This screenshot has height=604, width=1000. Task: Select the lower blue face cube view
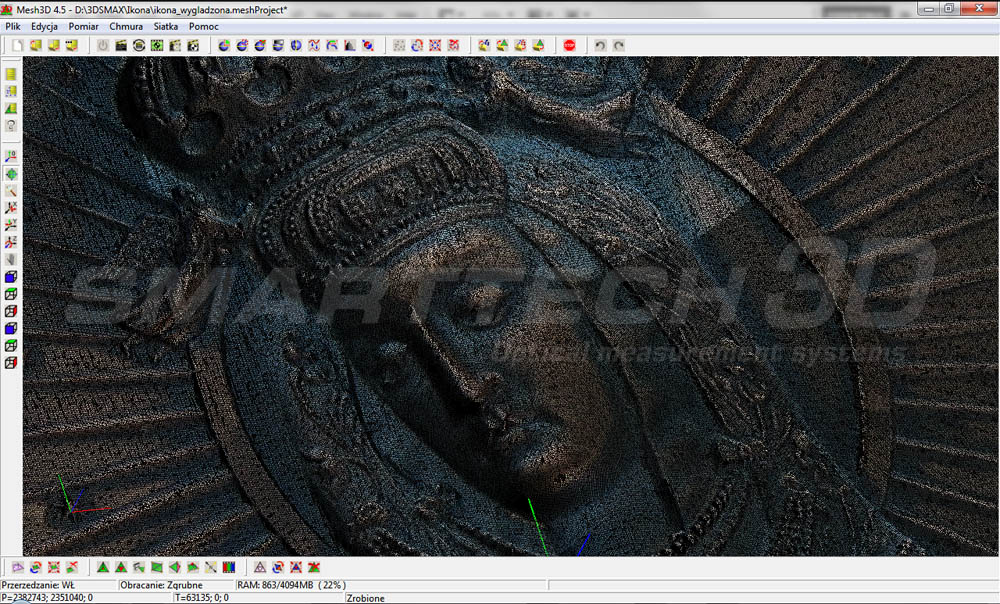[11, 328]
